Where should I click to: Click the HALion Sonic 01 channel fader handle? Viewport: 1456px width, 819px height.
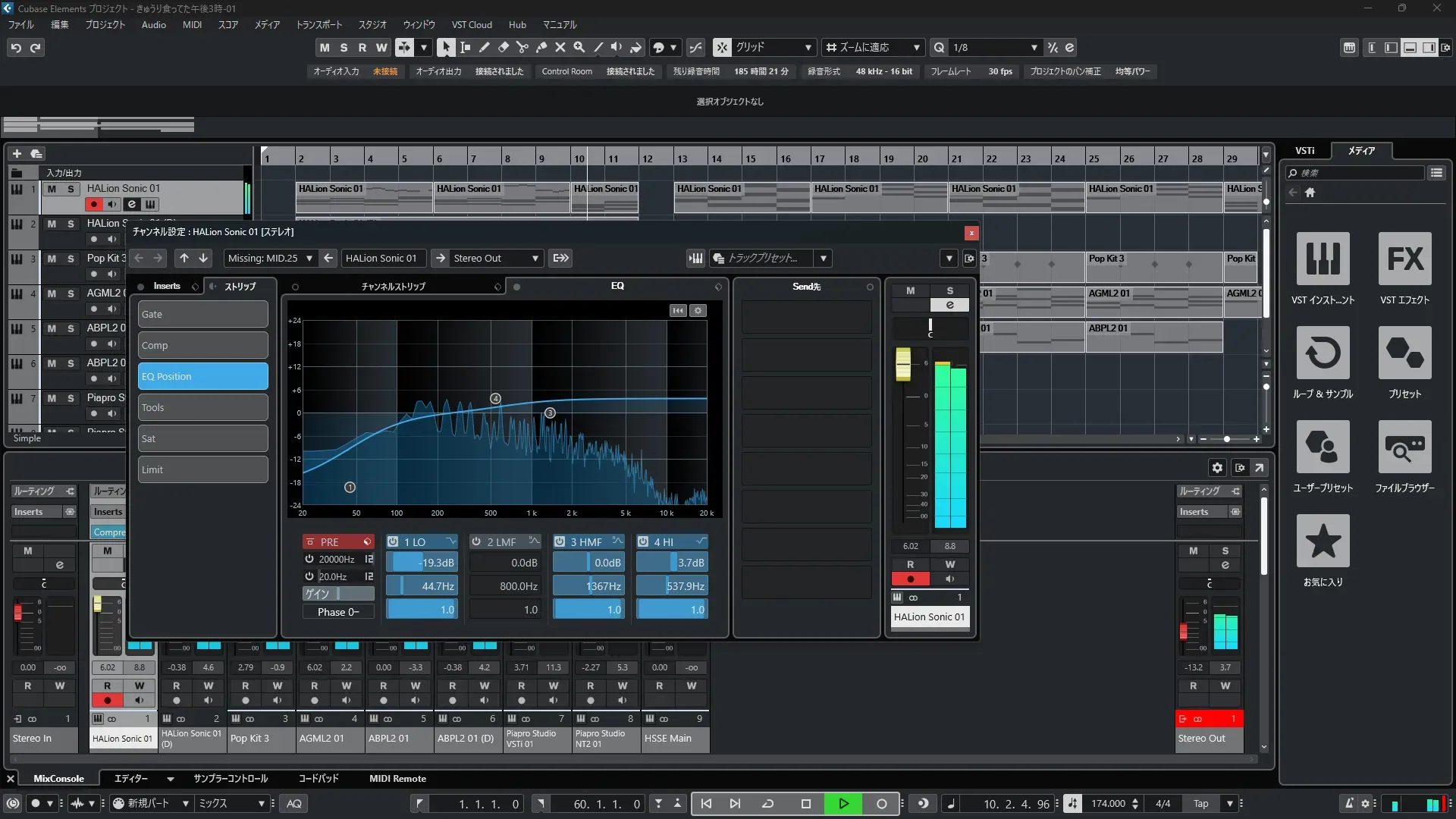(x=903, y=364)
